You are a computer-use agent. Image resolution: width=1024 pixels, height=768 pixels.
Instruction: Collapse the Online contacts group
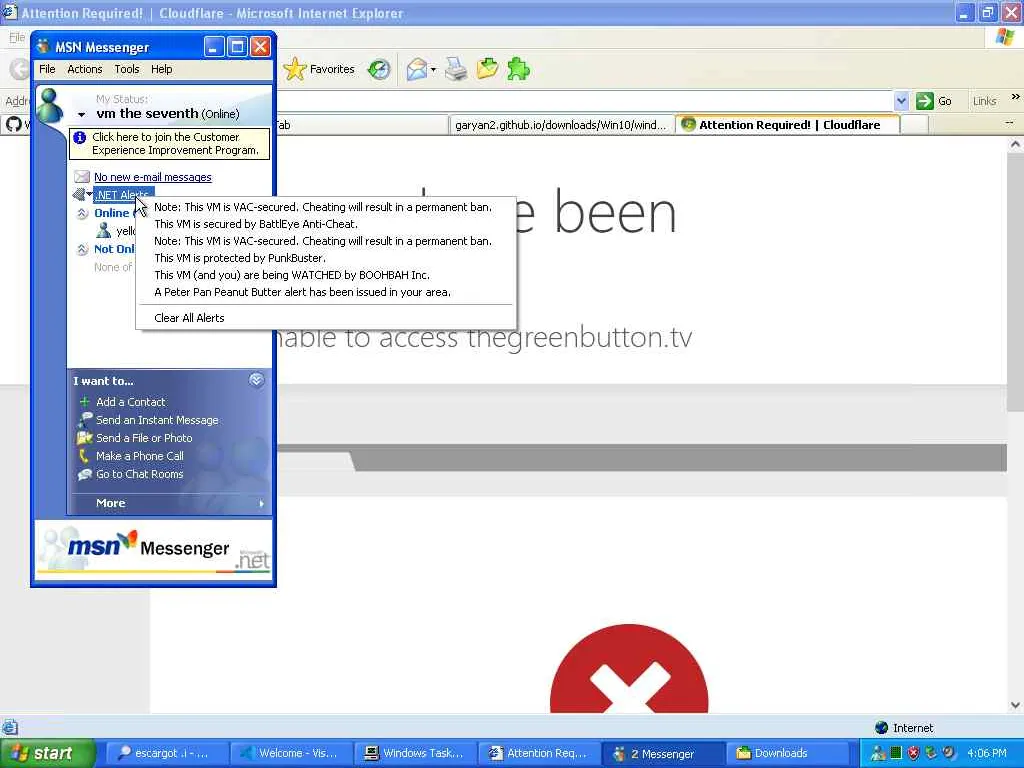[82, 214]
